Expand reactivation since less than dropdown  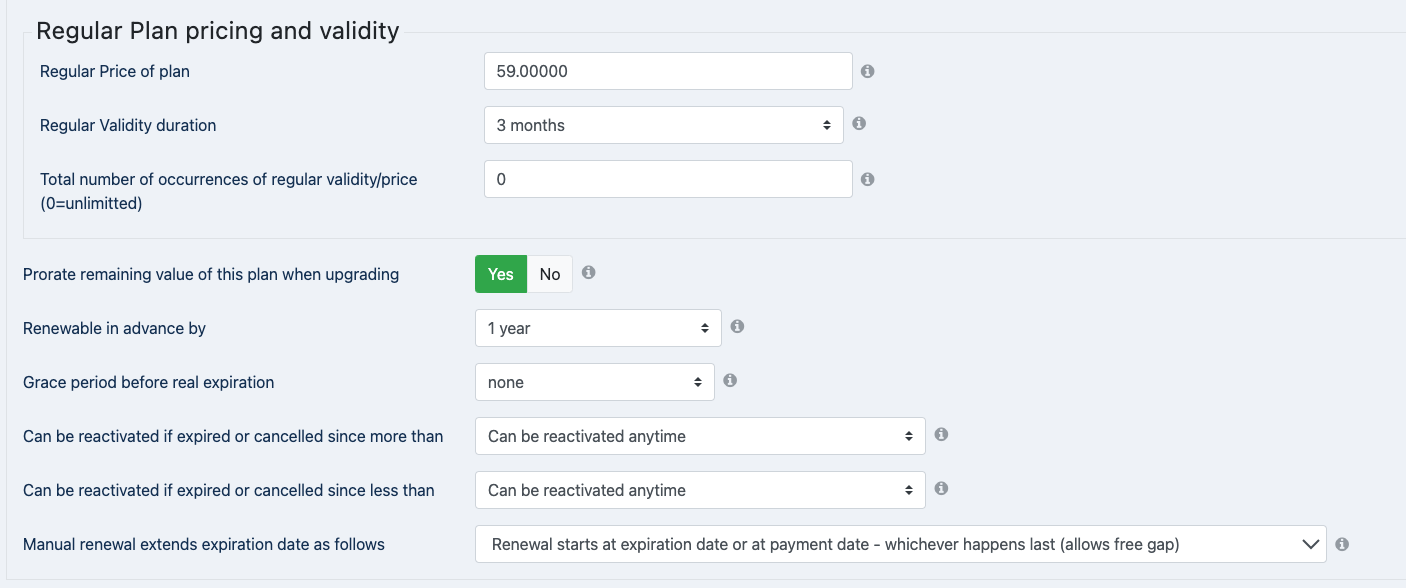tap(700, 490)
